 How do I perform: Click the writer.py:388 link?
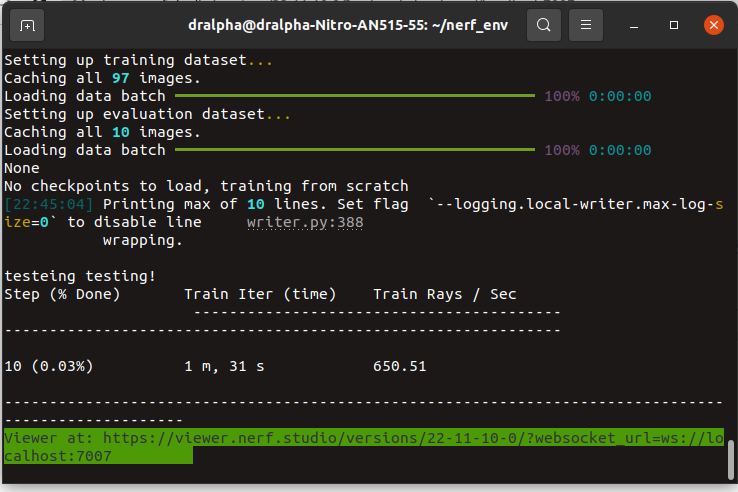(305, 222)
